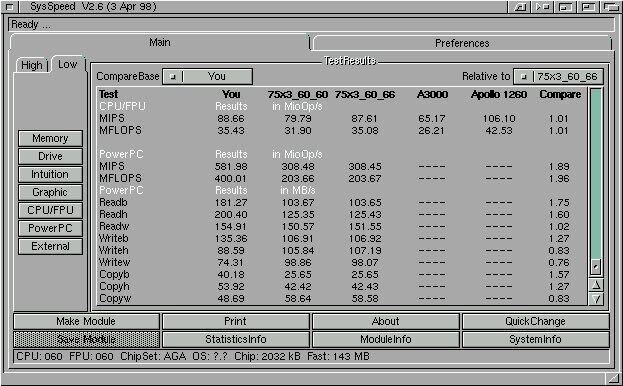This screenshot has height=386, width=623.
Task: Open the Relative to cycle gadget 75x3_60_66
Action: (x=558, y=76)
